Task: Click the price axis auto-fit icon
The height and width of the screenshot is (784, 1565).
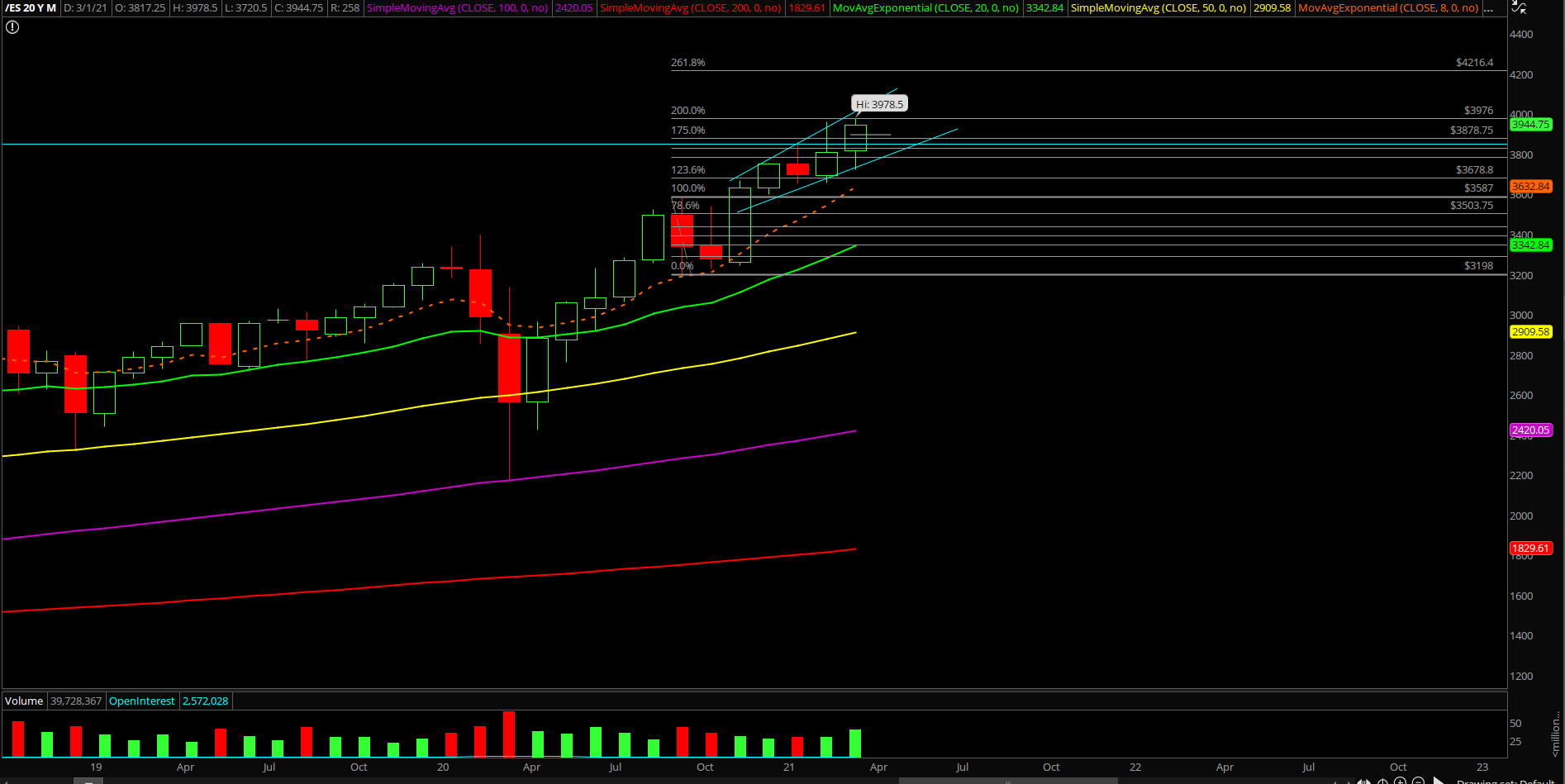Action: click(x=1519, y=7)
